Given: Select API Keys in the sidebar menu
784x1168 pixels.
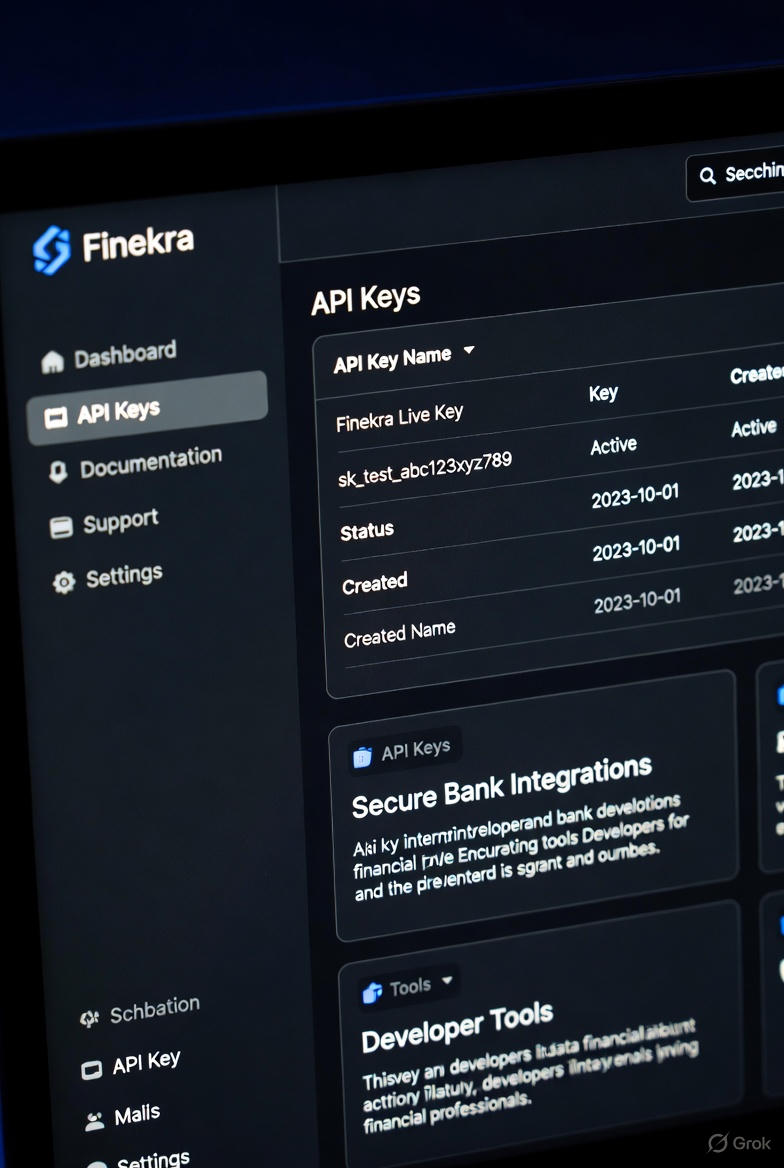Looking at the screenshot, I should pyautogui.click(x=147, y=409).
